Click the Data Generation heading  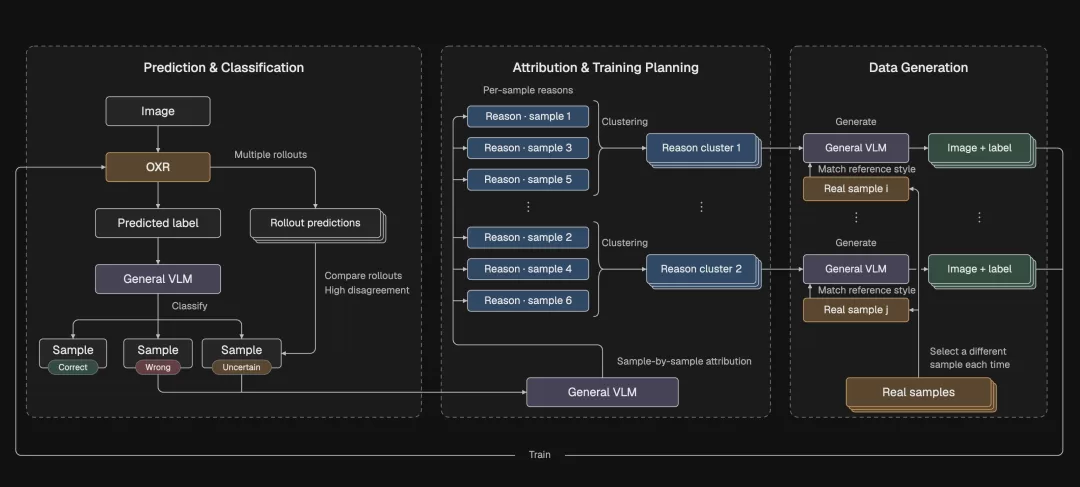click(918, 68)
